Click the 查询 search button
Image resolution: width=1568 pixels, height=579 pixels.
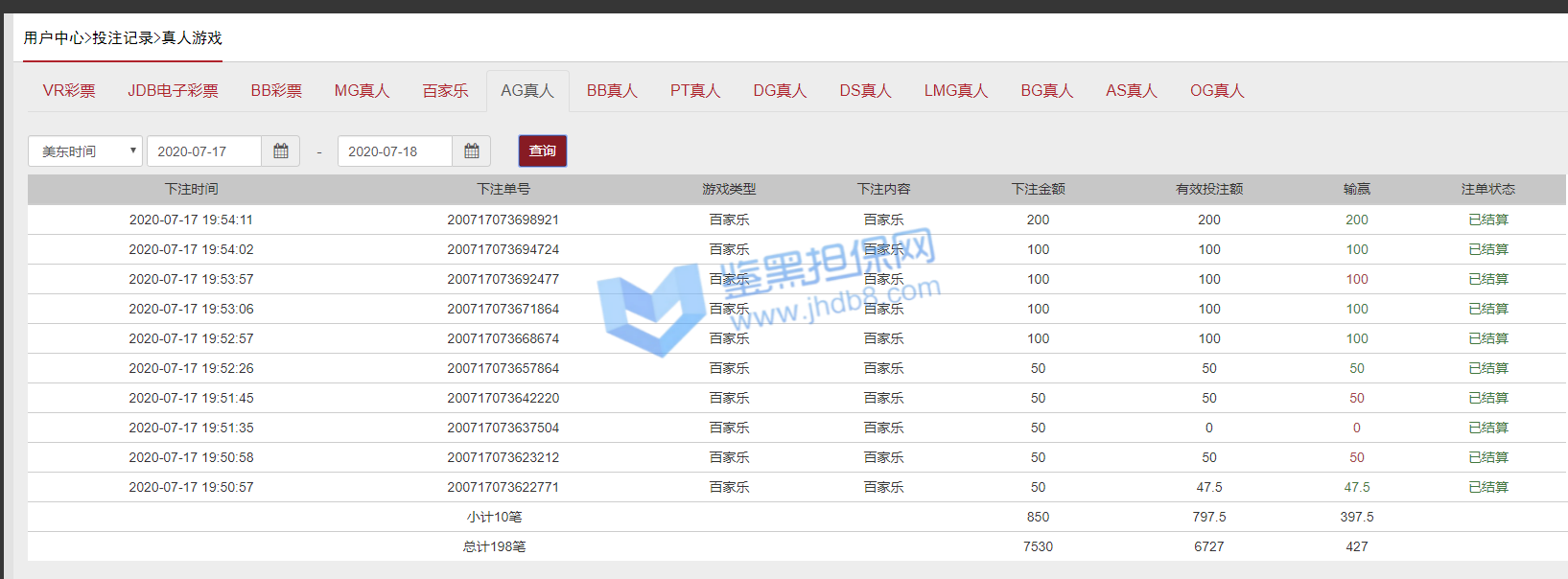coord(543,151)
